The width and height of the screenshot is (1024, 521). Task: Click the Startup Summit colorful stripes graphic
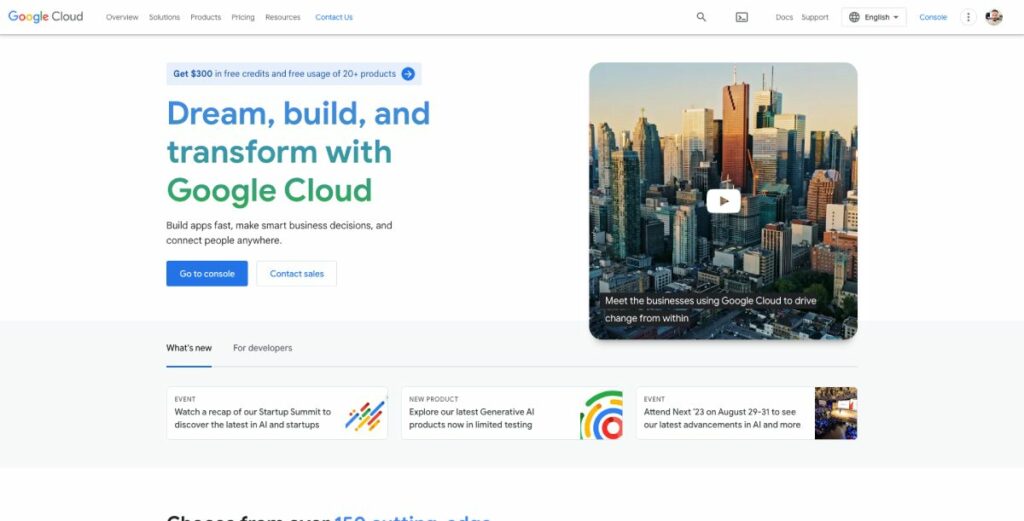click(x=365, y=415)
